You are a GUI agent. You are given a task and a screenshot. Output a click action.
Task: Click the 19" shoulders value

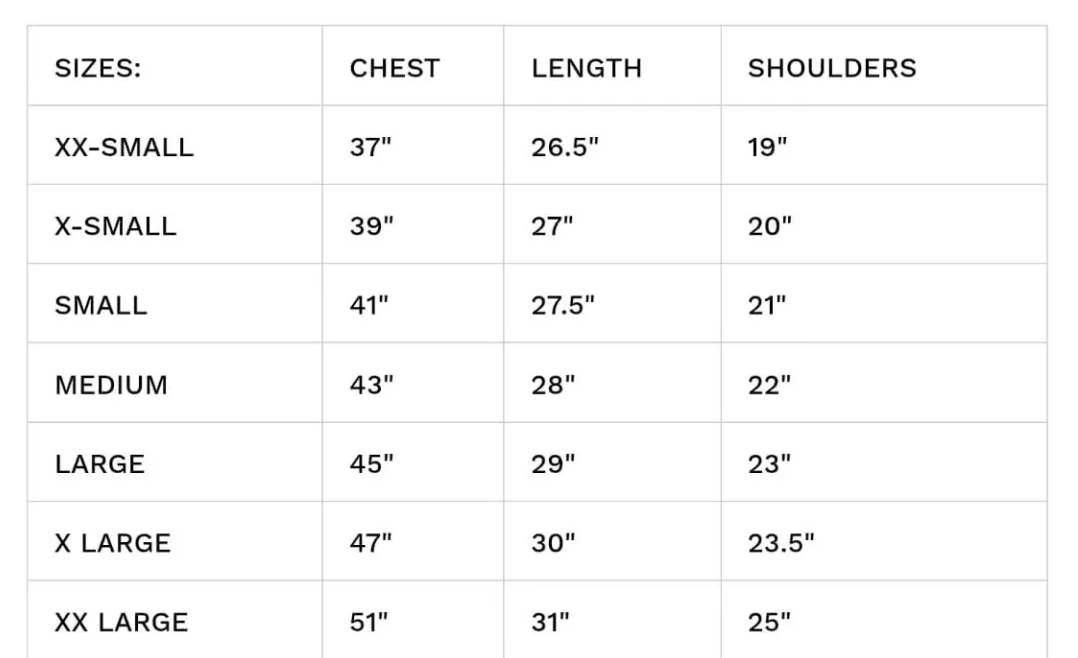[x=768, y=147]
